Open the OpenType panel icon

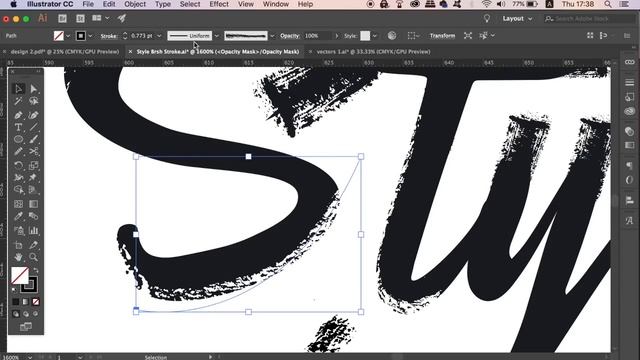629,180
